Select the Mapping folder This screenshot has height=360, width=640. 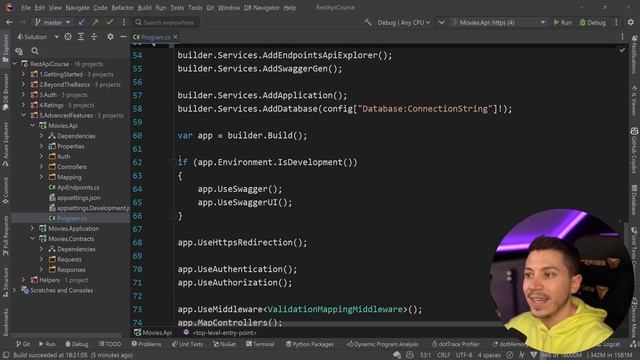coord(69,177)
